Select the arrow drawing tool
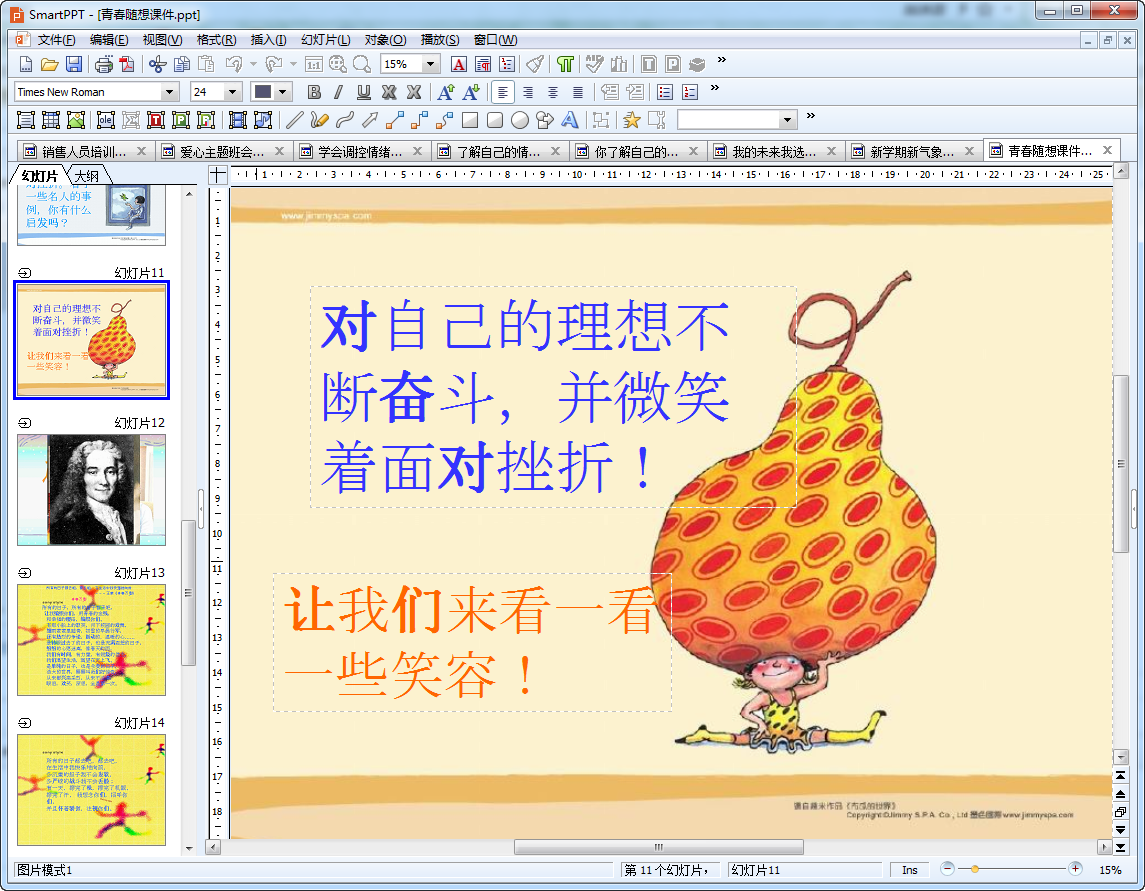Viewport: 1145px width, 891px height. pos(369,120)
